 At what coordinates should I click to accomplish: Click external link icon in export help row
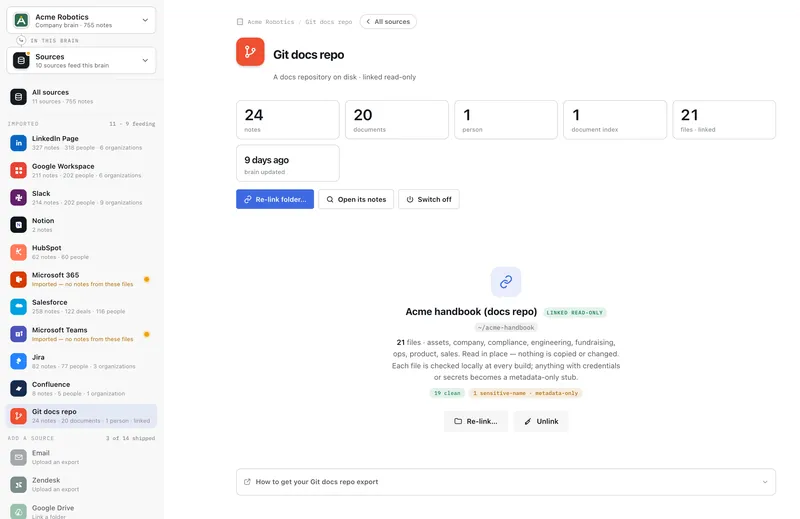247,482
